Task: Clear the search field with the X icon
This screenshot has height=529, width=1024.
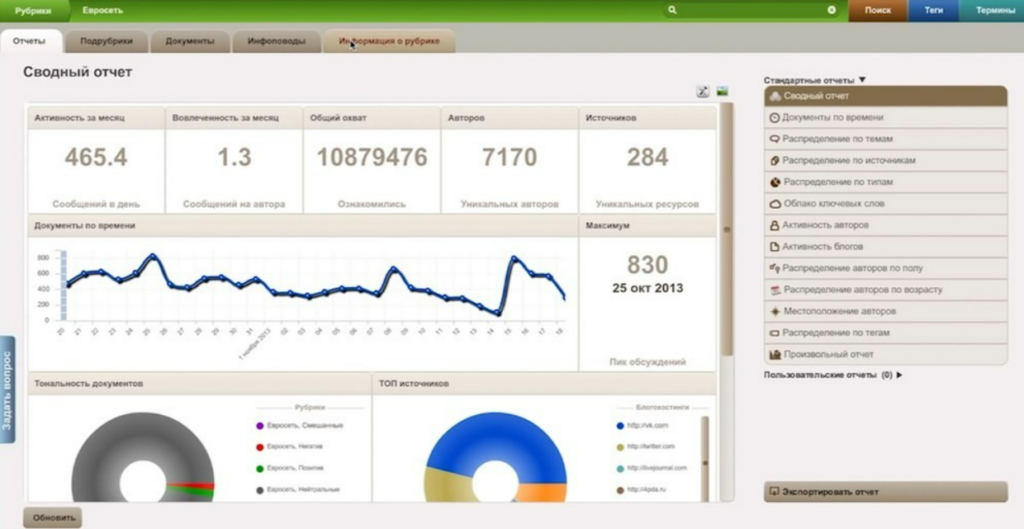Action: [x=831, y=10]
